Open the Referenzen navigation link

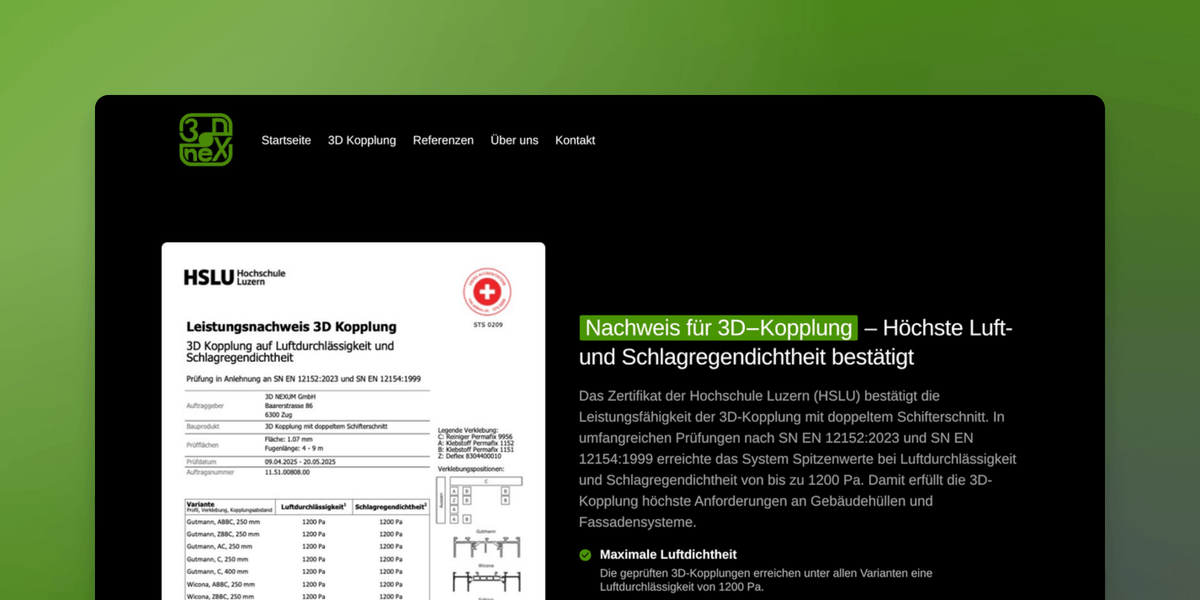tap(443, 140)
